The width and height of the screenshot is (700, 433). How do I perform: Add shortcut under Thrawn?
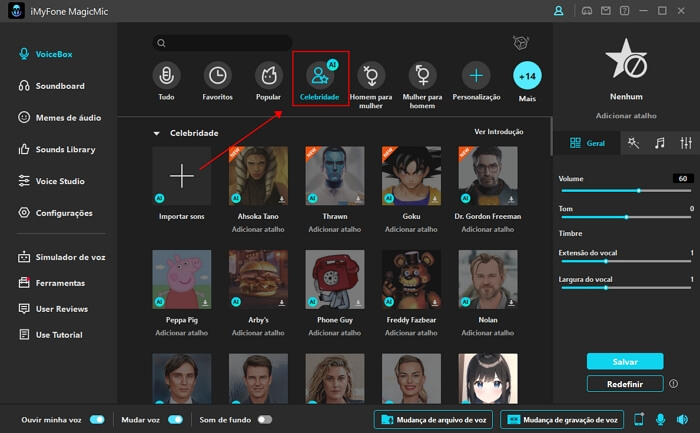[335, 229]
